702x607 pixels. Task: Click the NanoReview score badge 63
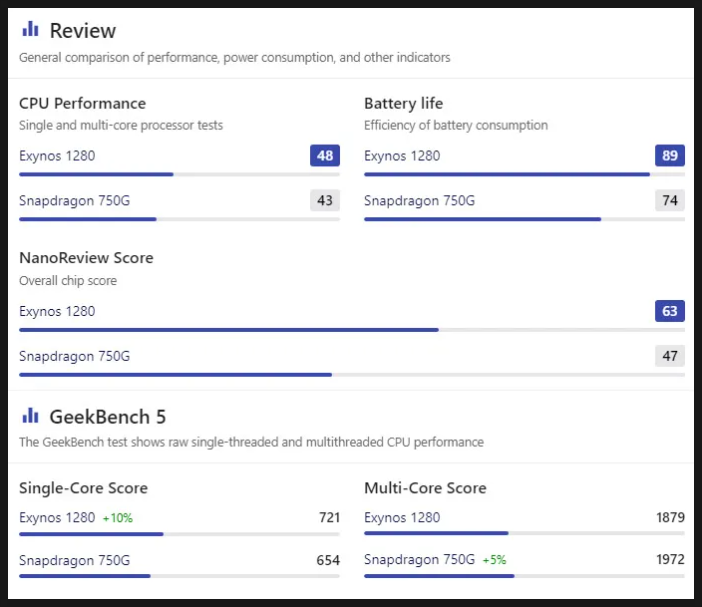tap(670, 311)
